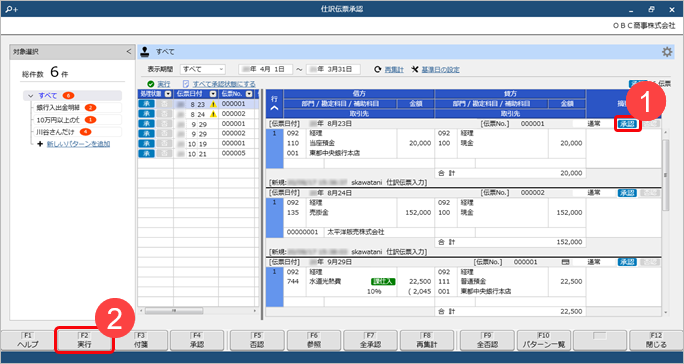
Task: Toggle 承 on the 10/19 list row
Action: click(146, 144)
